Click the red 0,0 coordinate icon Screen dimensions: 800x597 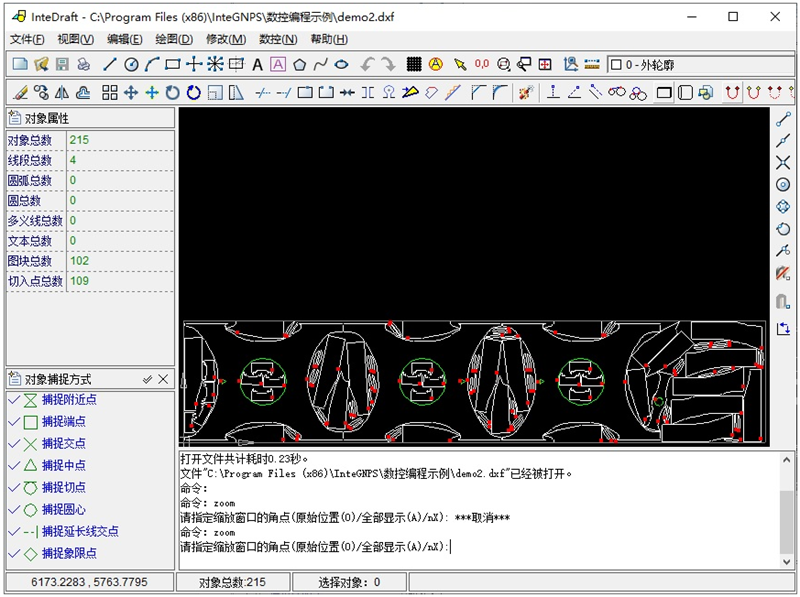[482, 64]
